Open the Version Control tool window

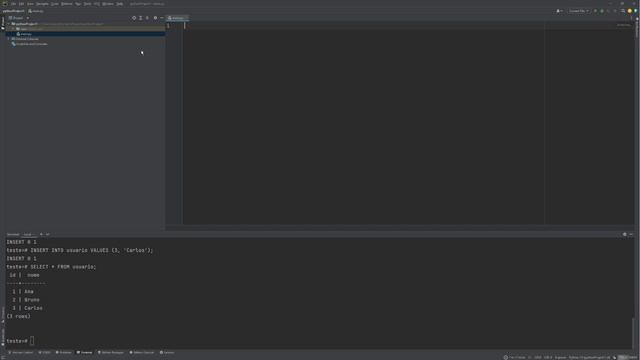[x=20, y=352]
